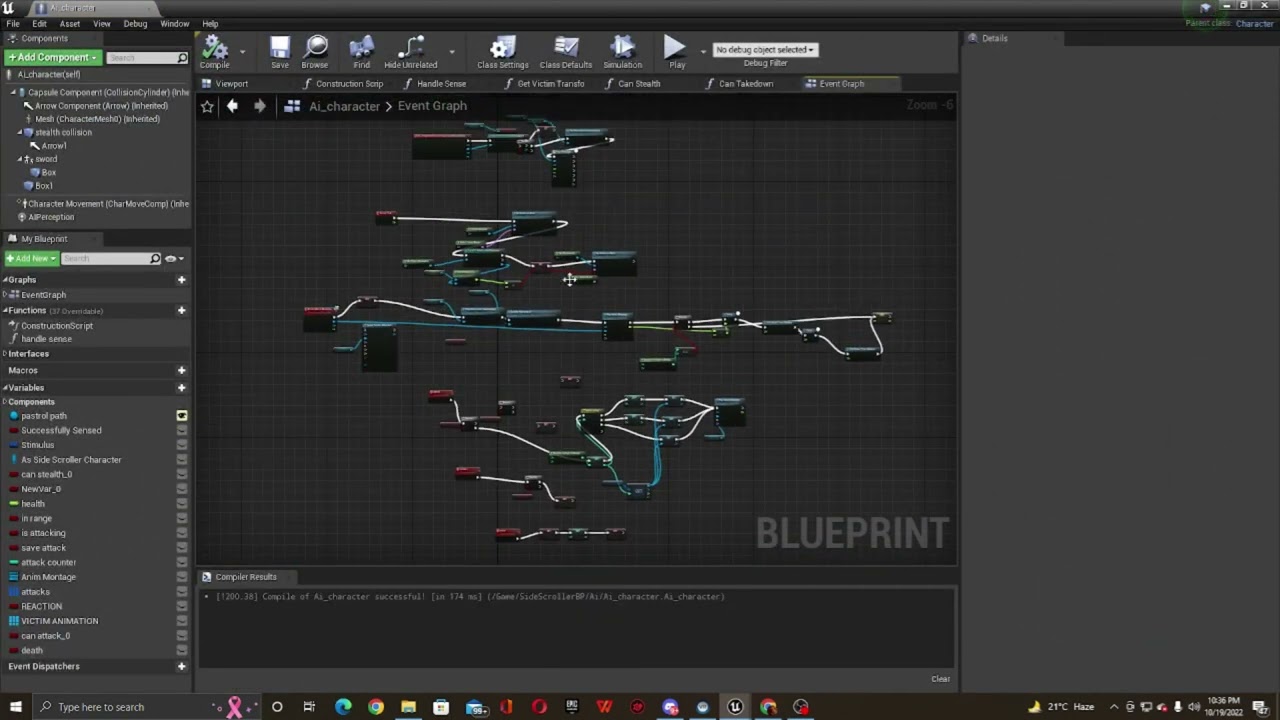Start Simulation from the toolbar
The width and height of the screenshot is (1280, 720).
[622, 50]
